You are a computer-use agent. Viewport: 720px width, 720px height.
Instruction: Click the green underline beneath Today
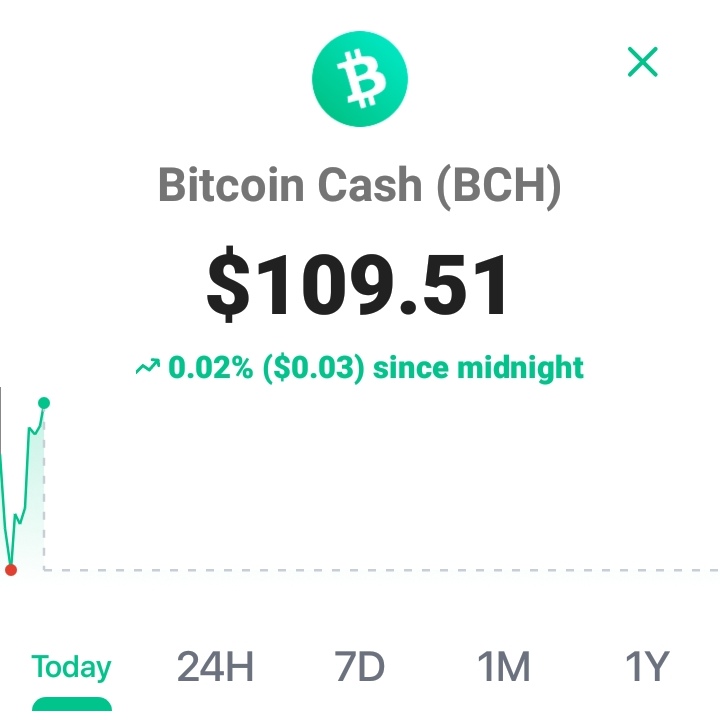(x=72, y=703)
